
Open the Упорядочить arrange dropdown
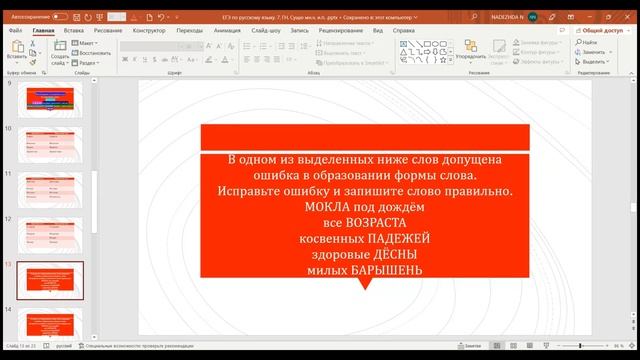(470, 52)
